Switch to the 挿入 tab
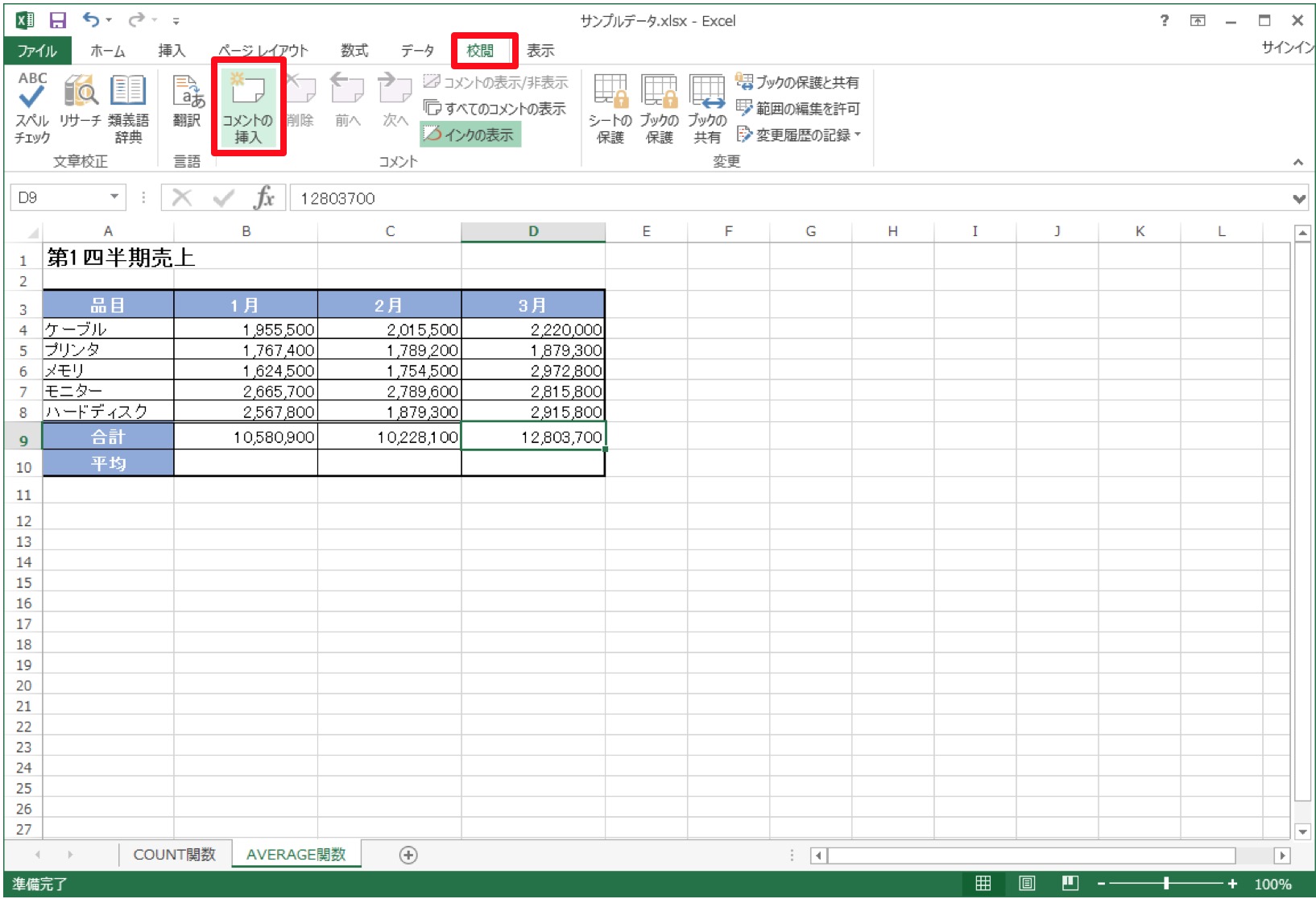The width and height of the screenshot is (1316, 899). coord(172,50)
